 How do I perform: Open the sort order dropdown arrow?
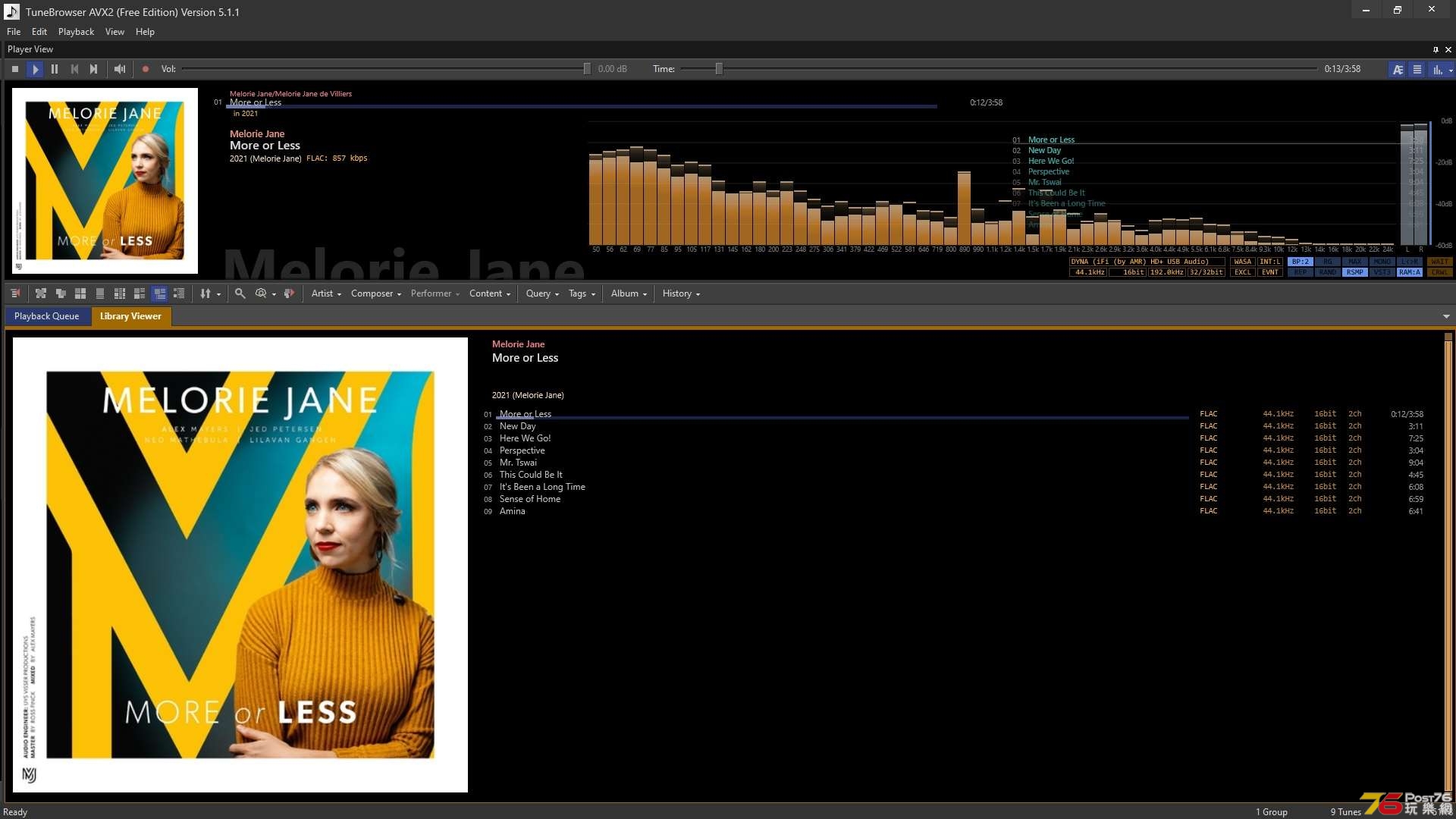(x=218, y=294)
